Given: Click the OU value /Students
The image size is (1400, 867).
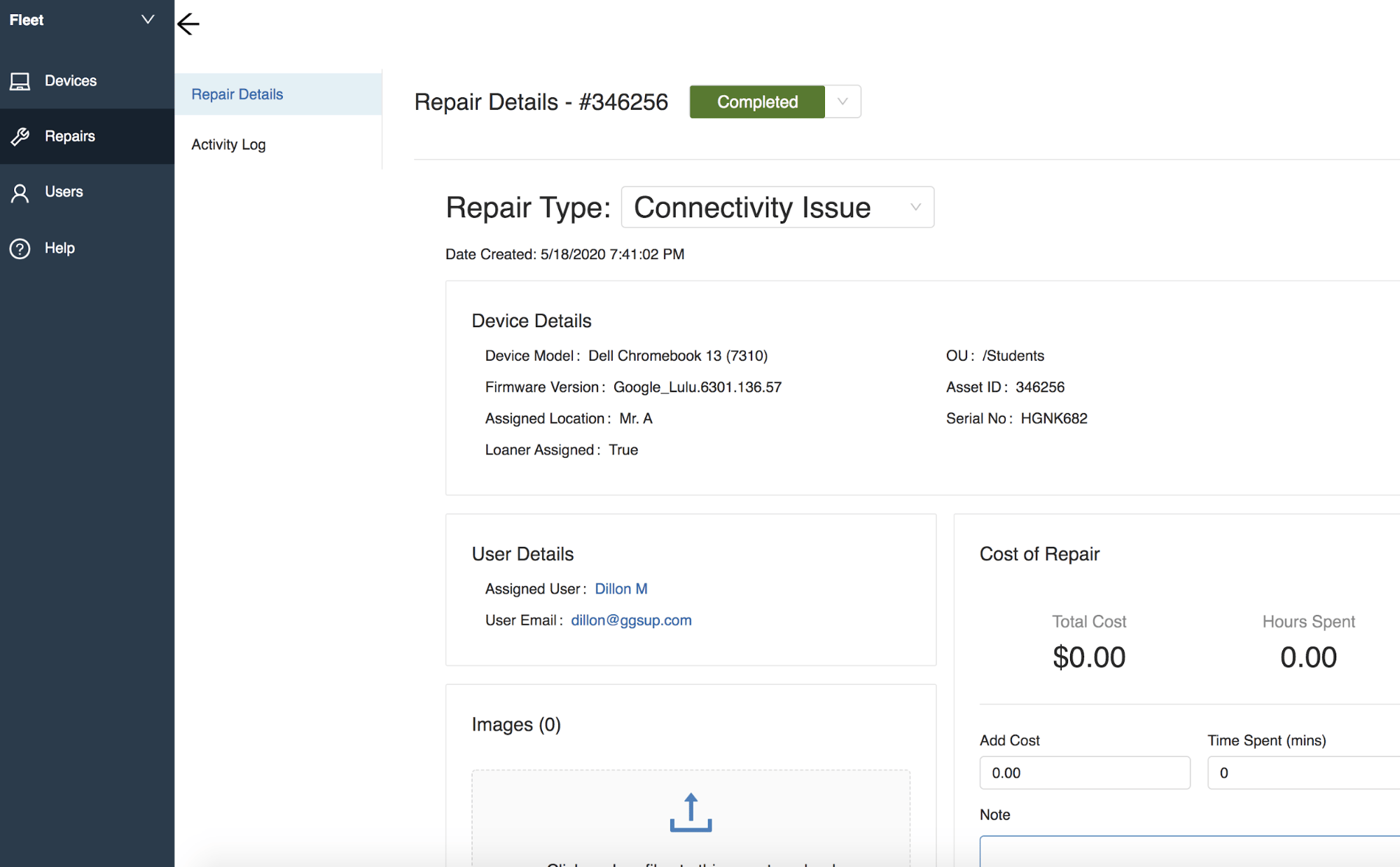Looking at the screenshot, I should tap(1013, 356).
